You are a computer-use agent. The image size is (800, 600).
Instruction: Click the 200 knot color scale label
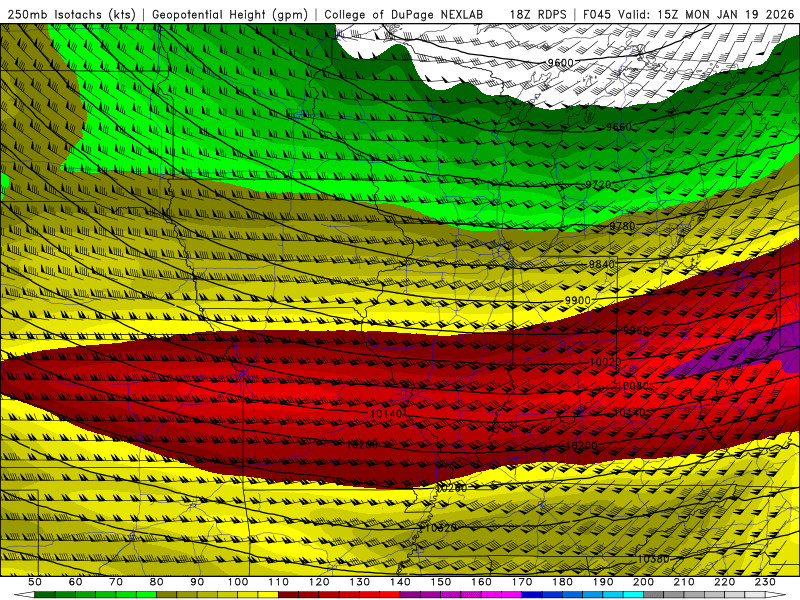pyautogui.click(x=643, y=582)
